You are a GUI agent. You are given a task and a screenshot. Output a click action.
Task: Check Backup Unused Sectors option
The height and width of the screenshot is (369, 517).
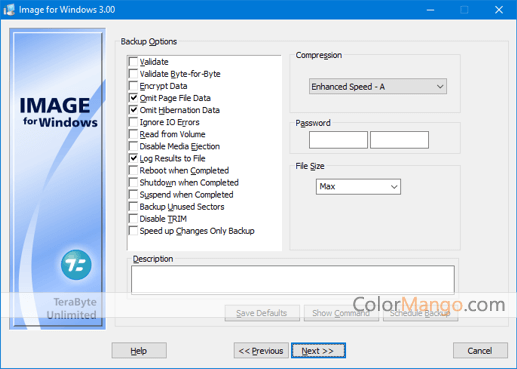[133, 206]
